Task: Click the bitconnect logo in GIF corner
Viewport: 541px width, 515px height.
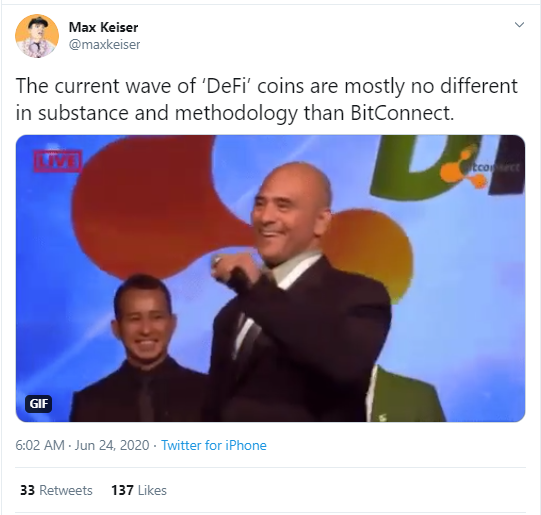Action: [x=481, y=168]
